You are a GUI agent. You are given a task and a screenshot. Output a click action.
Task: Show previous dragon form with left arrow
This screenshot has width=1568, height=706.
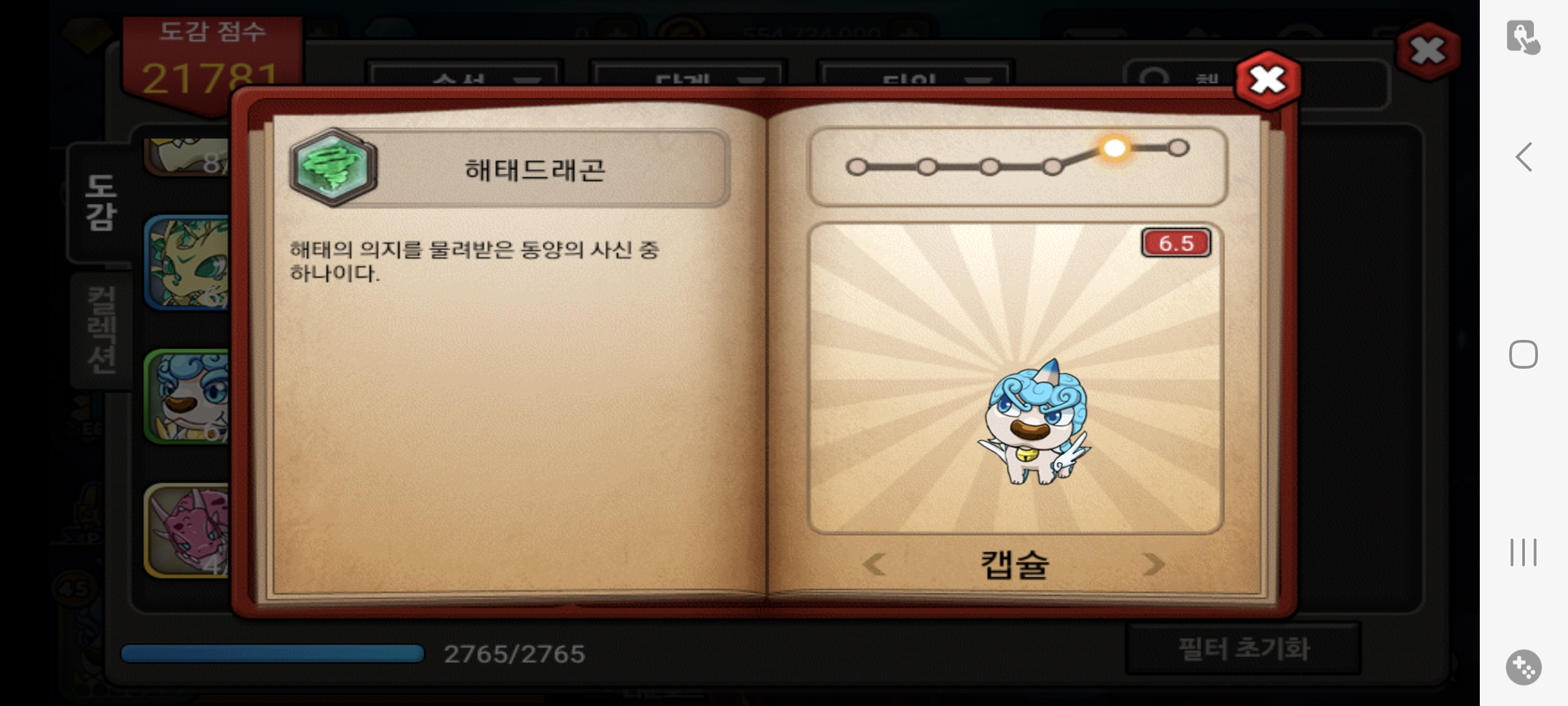874,563
